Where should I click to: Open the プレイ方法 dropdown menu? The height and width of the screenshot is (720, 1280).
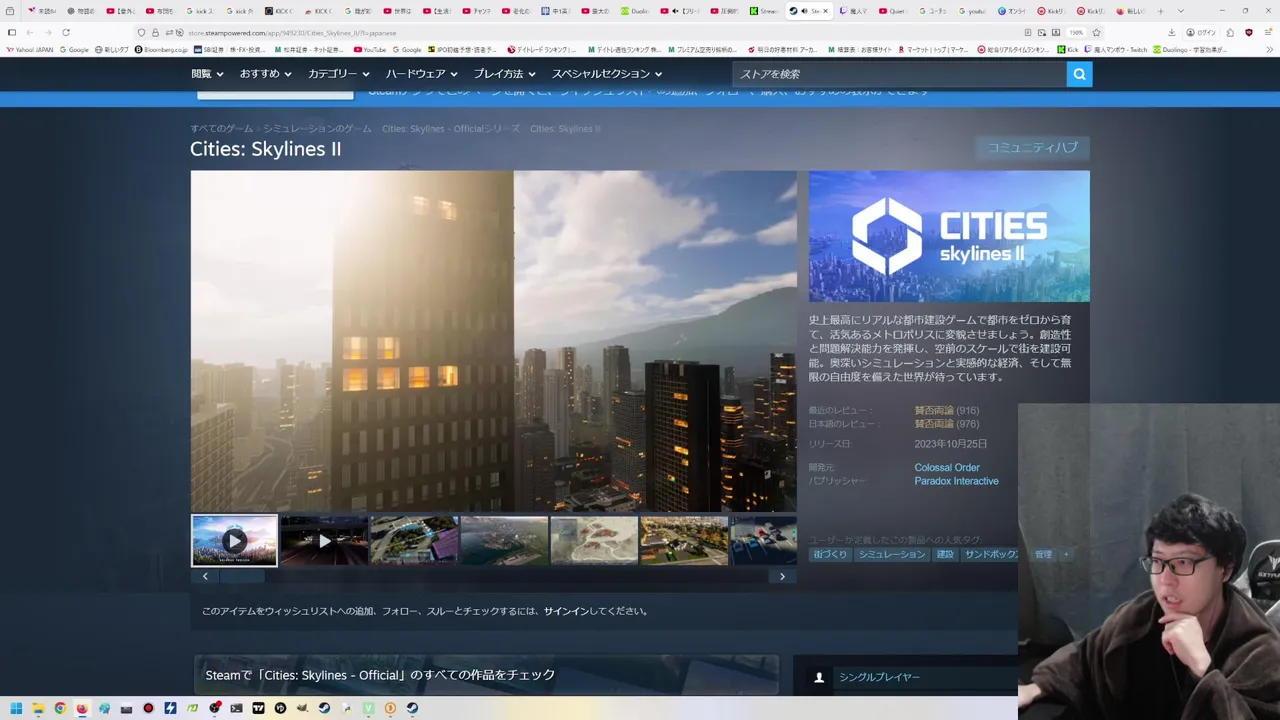pos(504,74)
